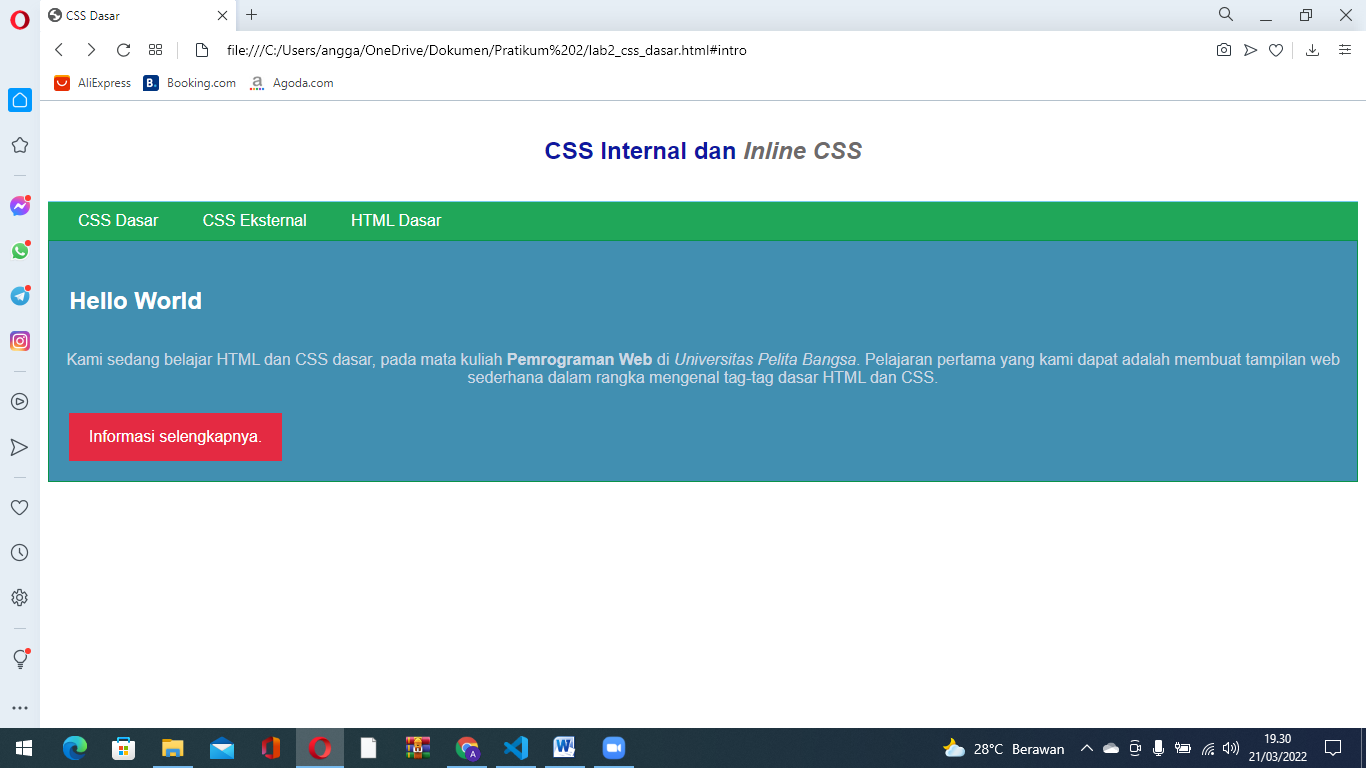Open browsing History from the sidebar clock icon

coord(19,552)
